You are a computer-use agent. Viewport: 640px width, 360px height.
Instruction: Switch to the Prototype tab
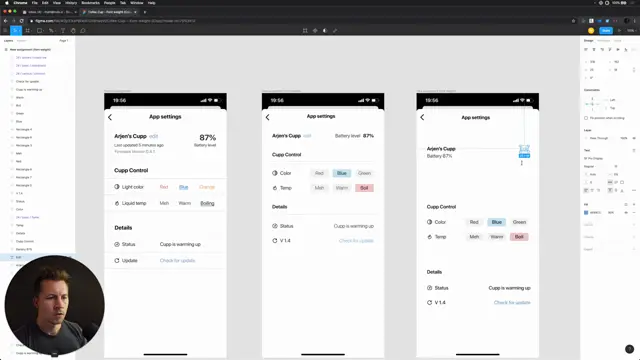tap(603, 41)
